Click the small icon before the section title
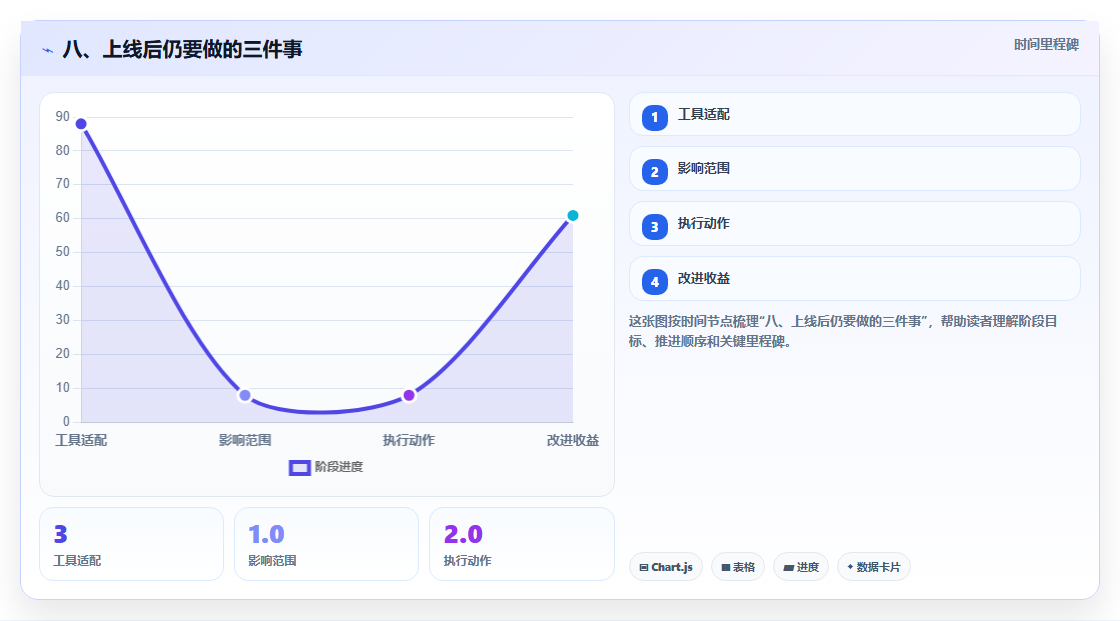This screenshot has height=621, width=1120. 47,50
